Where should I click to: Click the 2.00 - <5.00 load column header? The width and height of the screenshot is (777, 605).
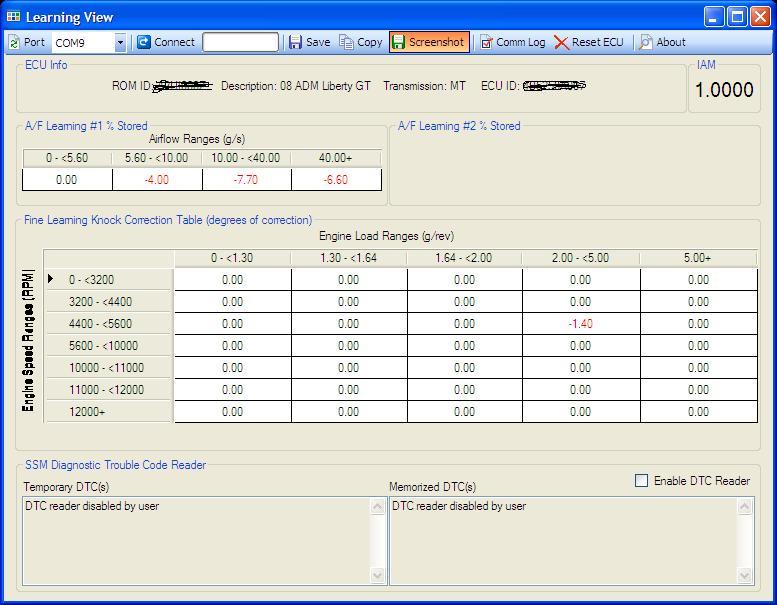pyautogui.click(x=580, y=258)
